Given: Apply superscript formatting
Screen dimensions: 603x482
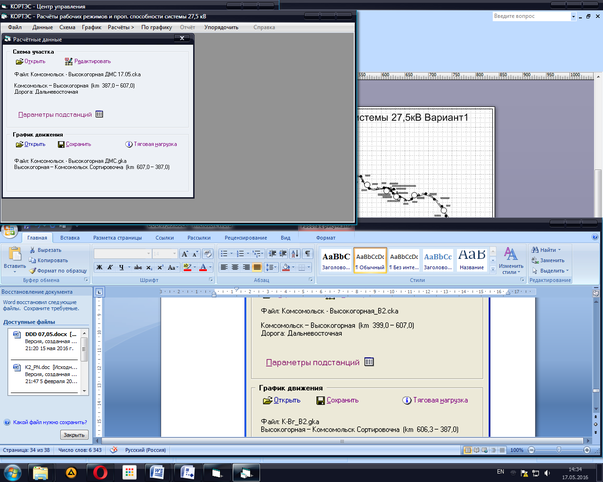Looking at the screenshot, I should click(160, 267).
